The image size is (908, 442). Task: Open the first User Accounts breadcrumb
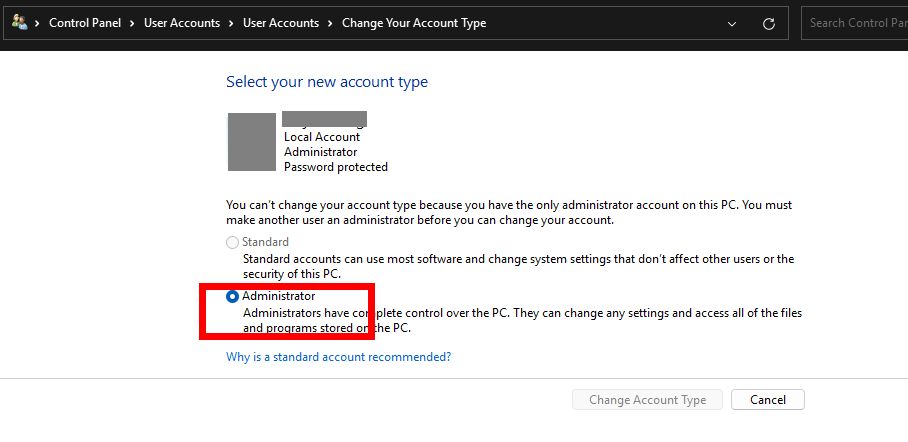(x=182, y=23)
